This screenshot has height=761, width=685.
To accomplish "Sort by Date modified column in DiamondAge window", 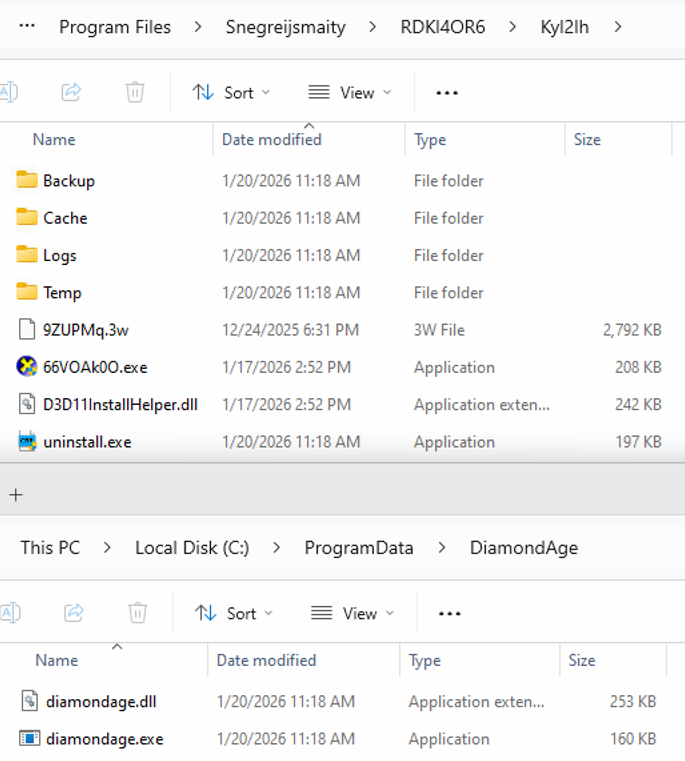I will [266, 661].
